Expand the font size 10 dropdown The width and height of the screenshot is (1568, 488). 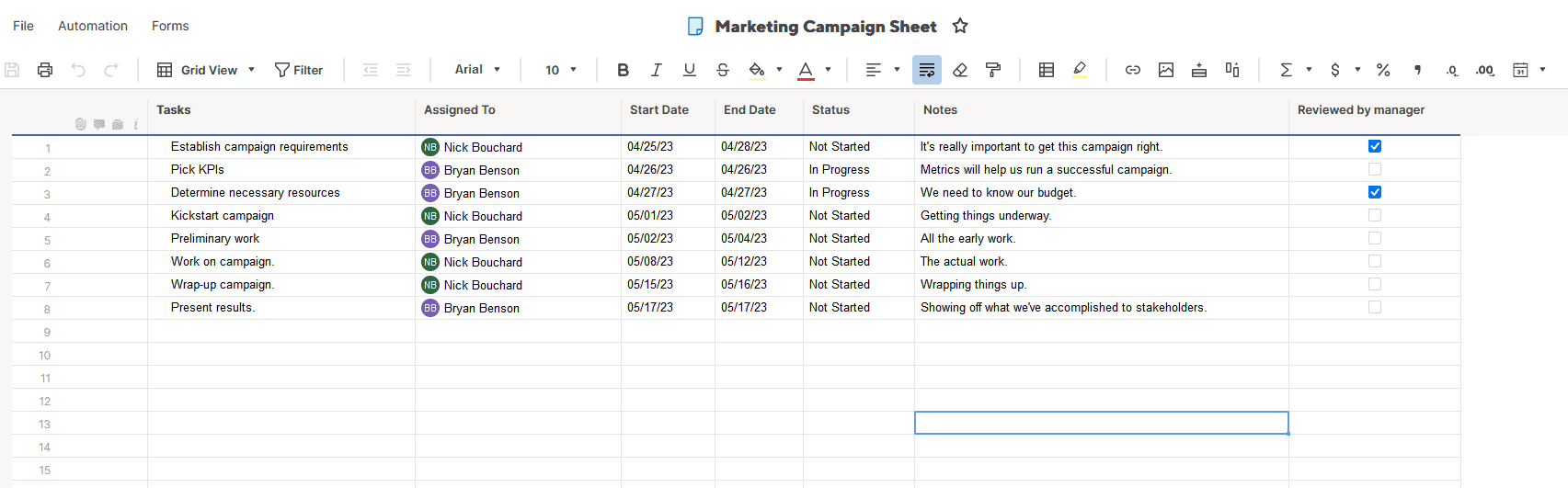(560, 70)
